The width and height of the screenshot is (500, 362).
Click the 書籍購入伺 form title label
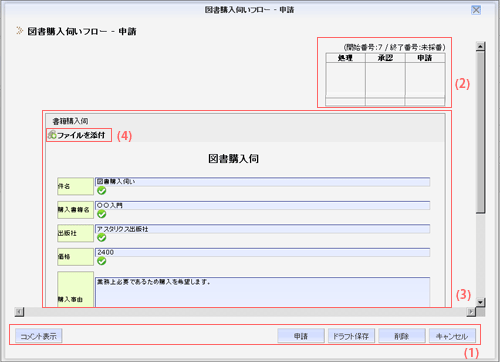(x=70, y=121)
